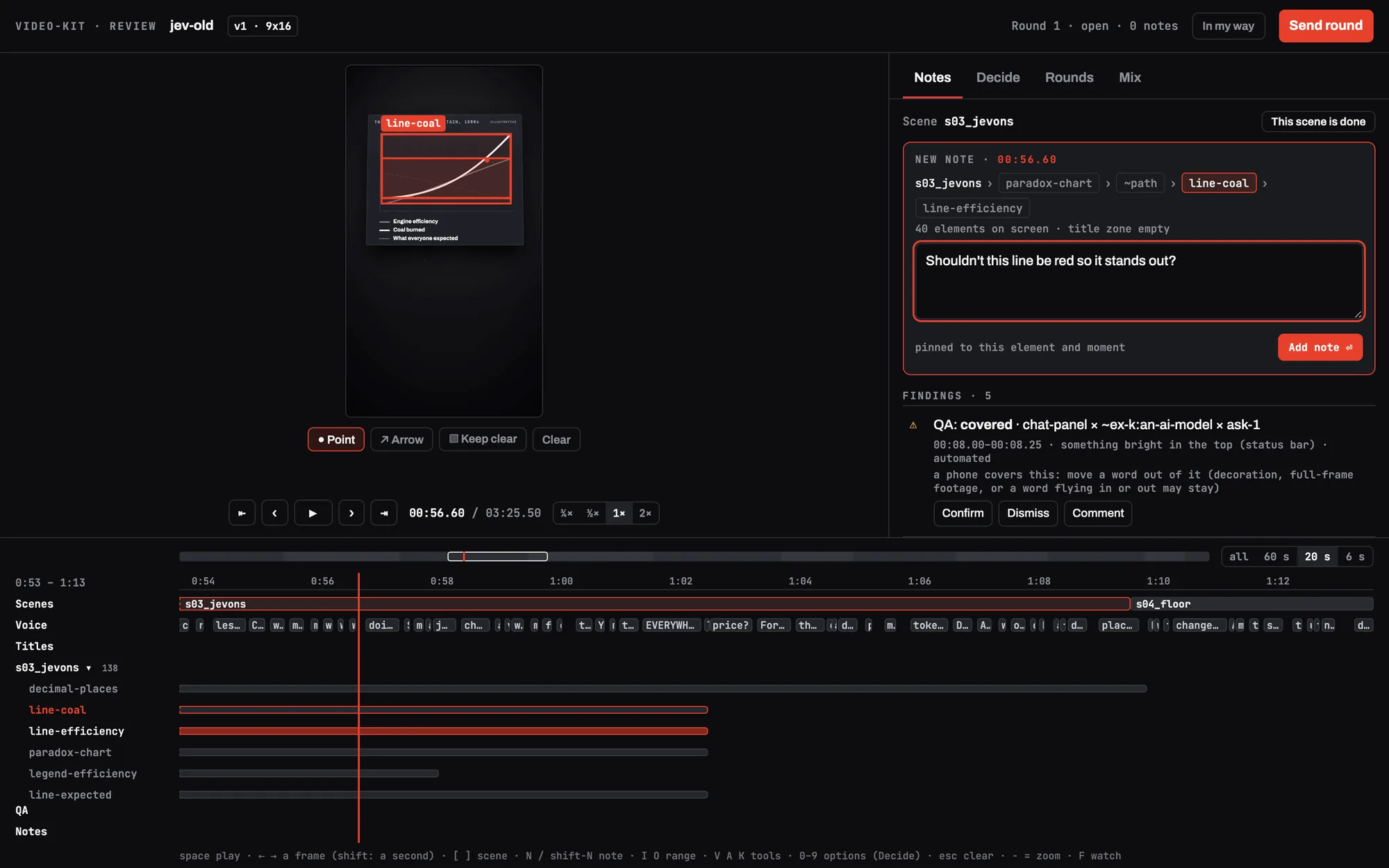Set timeline zoom to 6 s
Image resolution: width=1389 pixels, height=868 pixels.
(1354, 557)
